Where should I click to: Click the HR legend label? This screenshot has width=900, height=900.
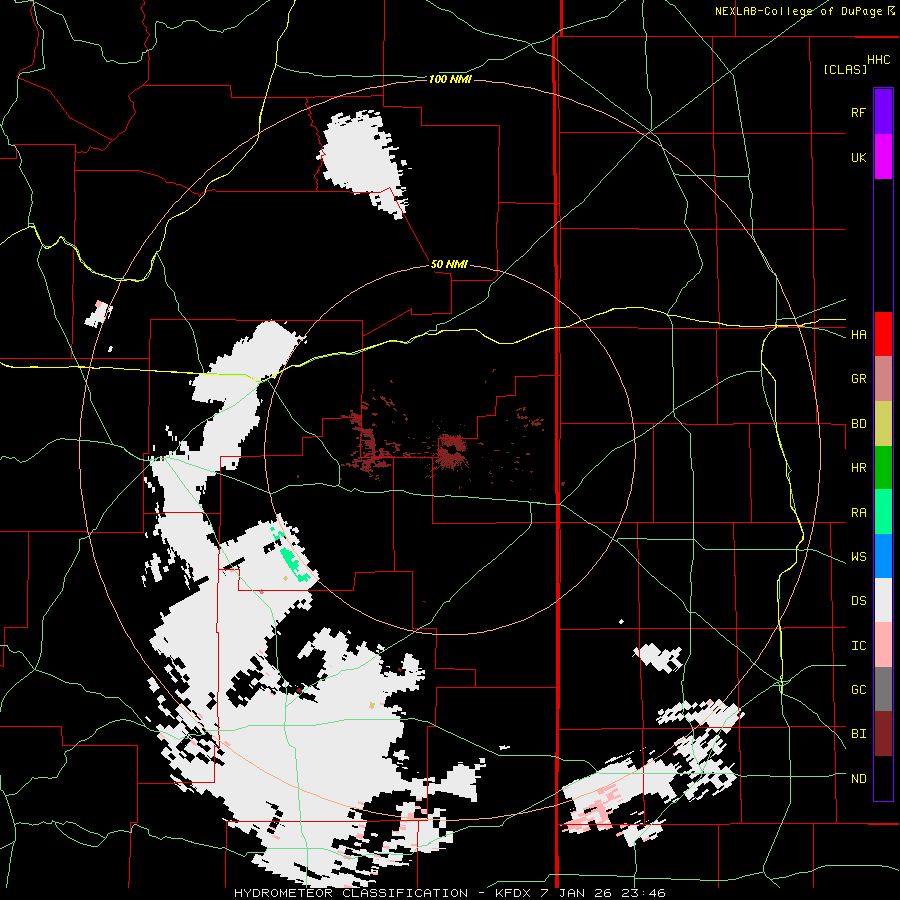click(858, 468)
